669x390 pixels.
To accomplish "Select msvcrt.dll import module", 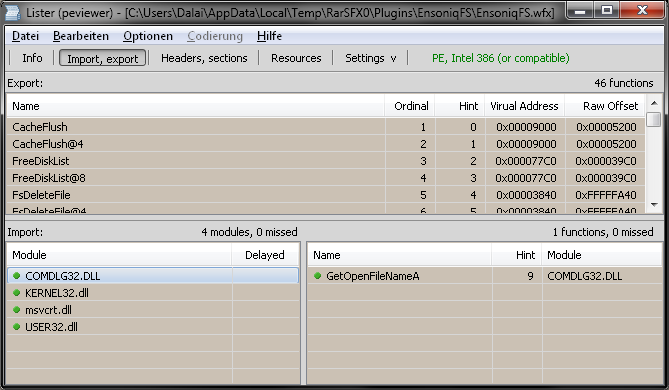I will point(153,310).
